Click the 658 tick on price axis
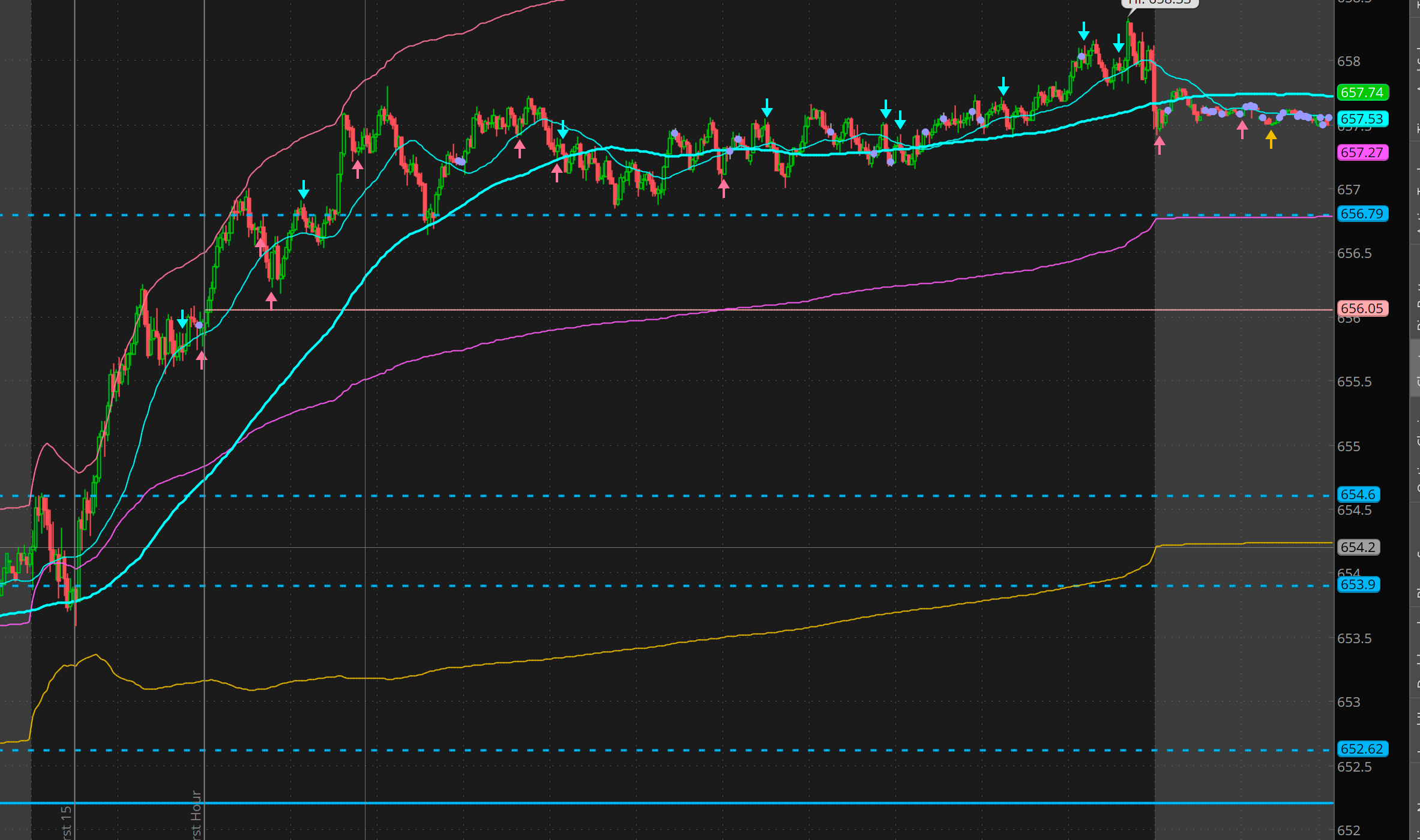Screen dimensions: 1420x840 pos(1349,61)
